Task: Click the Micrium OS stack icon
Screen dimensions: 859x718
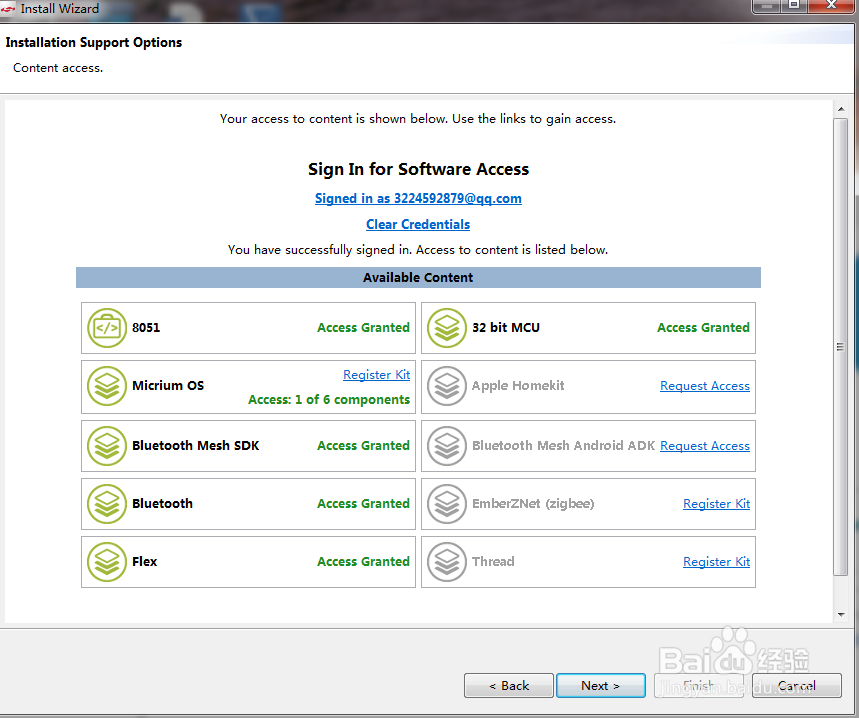Action: coord(107,386)
